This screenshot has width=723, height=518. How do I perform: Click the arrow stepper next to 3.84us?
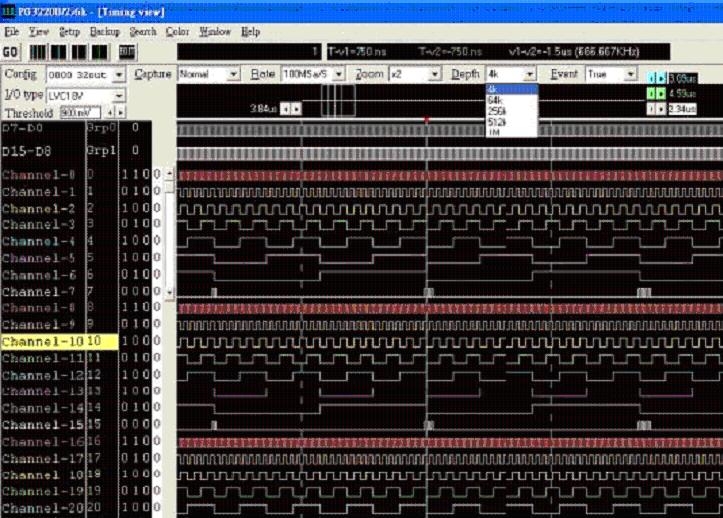pyautogui.click(x=289, y=108)
